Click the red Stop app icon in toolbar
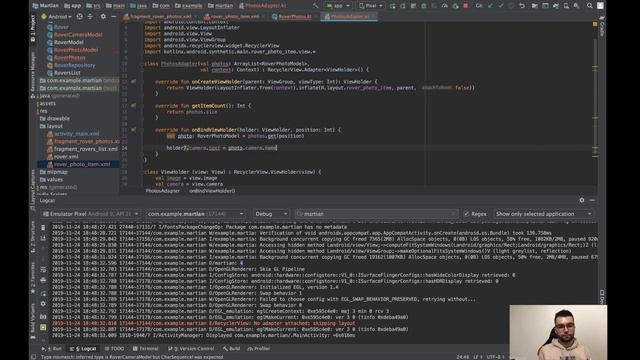 [466, 6]
